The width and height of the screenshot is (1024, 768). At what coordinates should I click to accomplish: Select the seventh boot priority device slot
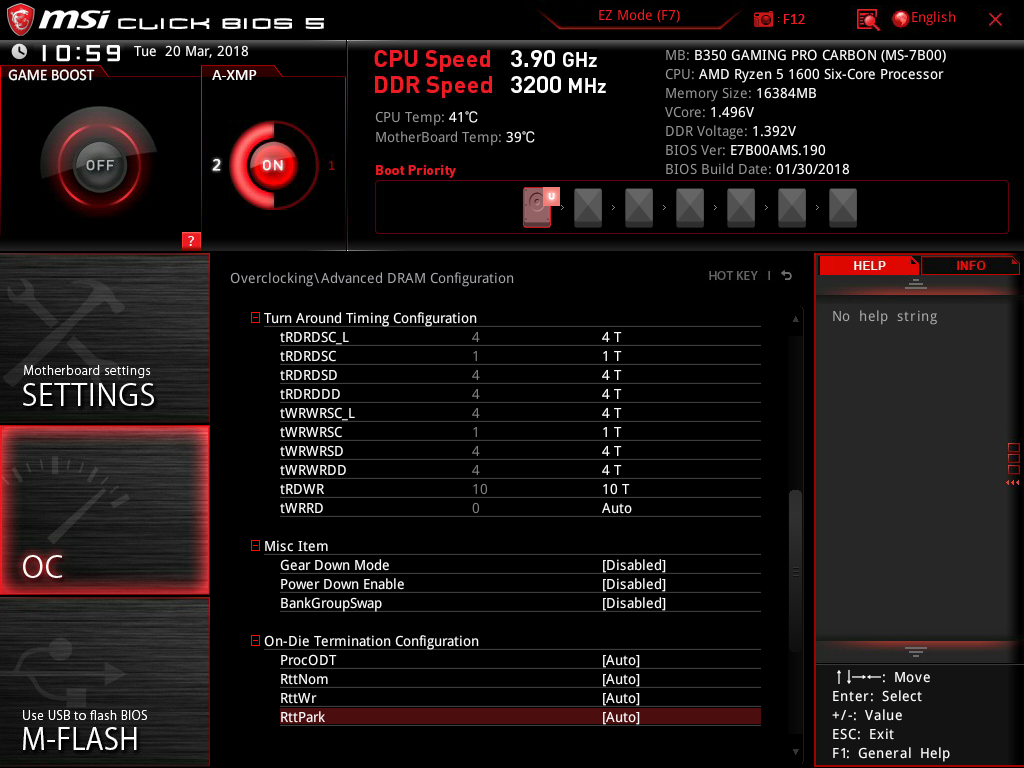point(842,208)
